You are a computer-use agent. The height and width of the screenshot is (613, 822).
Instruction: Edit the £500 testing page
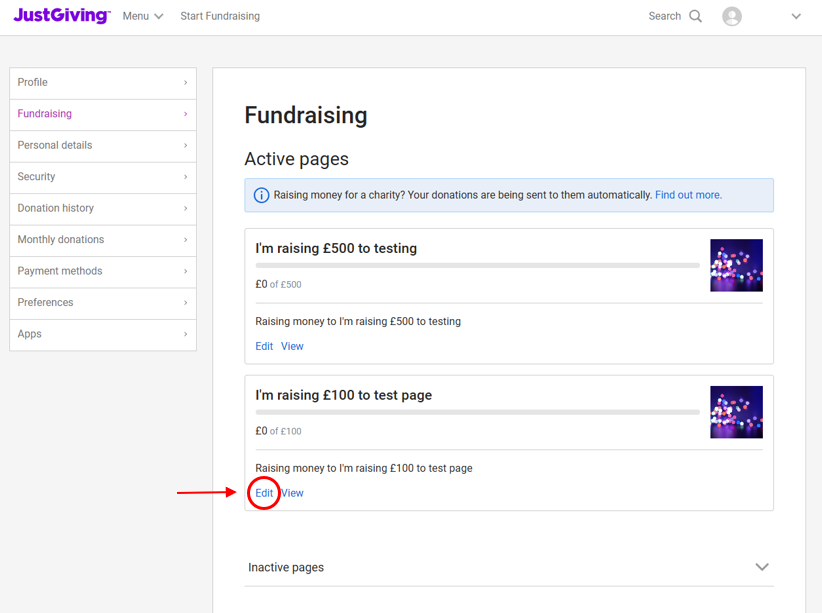pos(264,346)
